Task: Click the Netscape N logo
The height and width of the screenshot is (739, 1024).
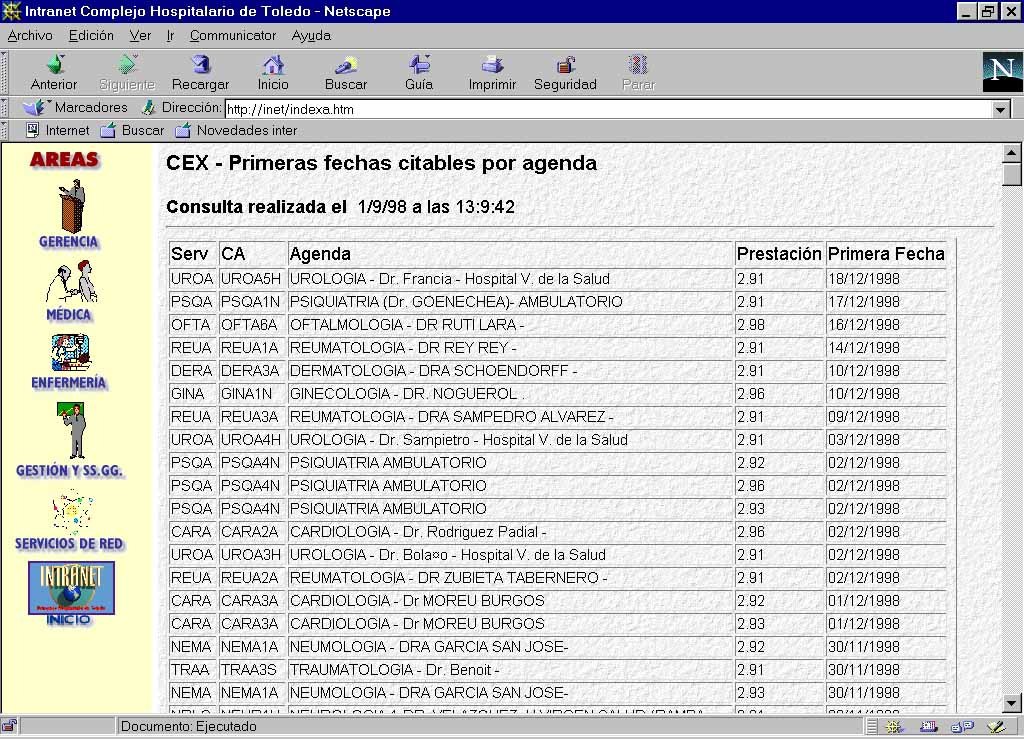Action: click(1002, 71)
